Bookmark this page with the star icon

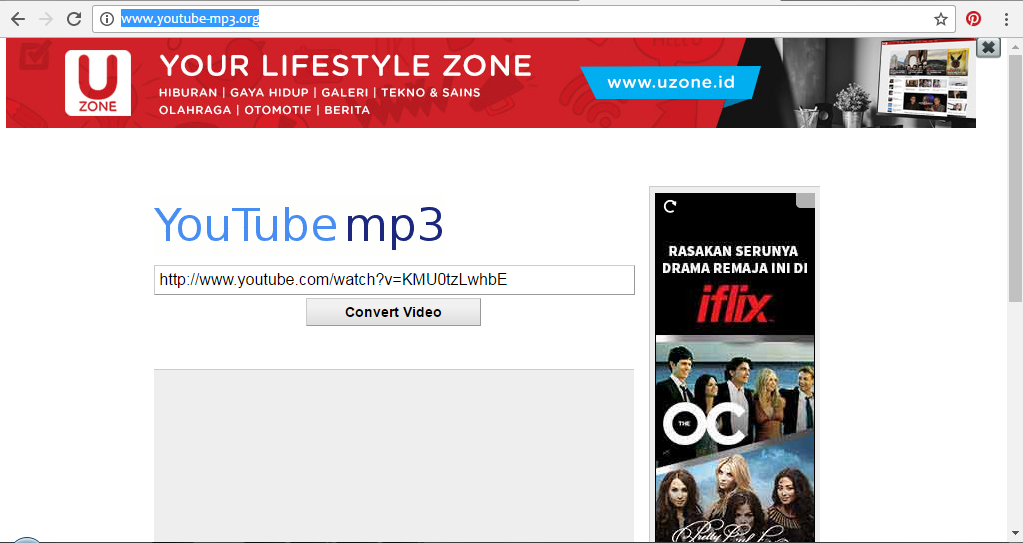pyautogui.click(x=940, y=19)
